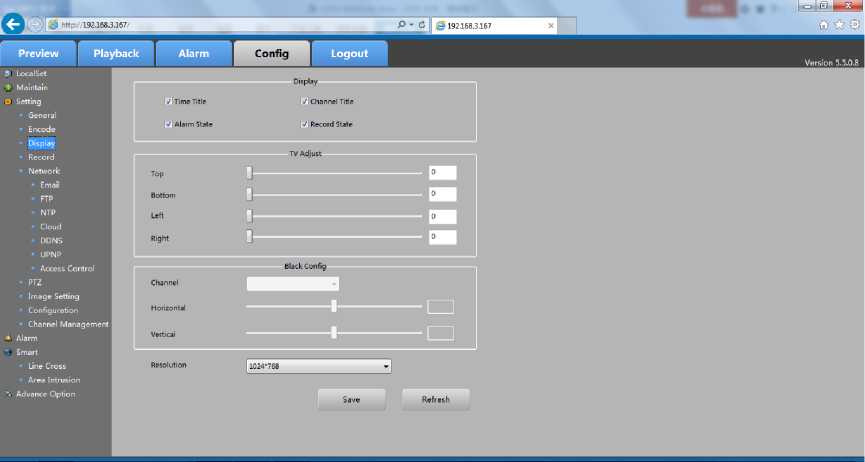Viewport: 865px width, 462px height.
Task: Click the browser back arrow button
Action: coord(13,25)
